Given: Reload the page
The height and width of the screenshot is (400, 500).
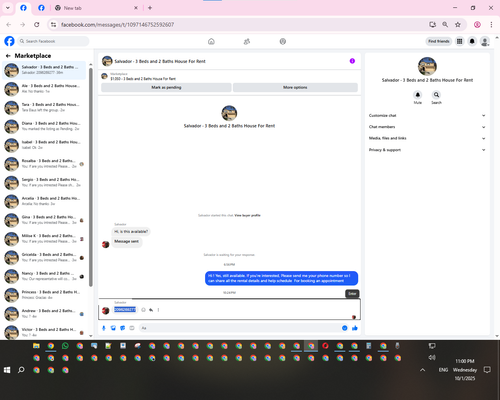Looking at the screenshot, I should pyautogui.click(x=37, y=25).
